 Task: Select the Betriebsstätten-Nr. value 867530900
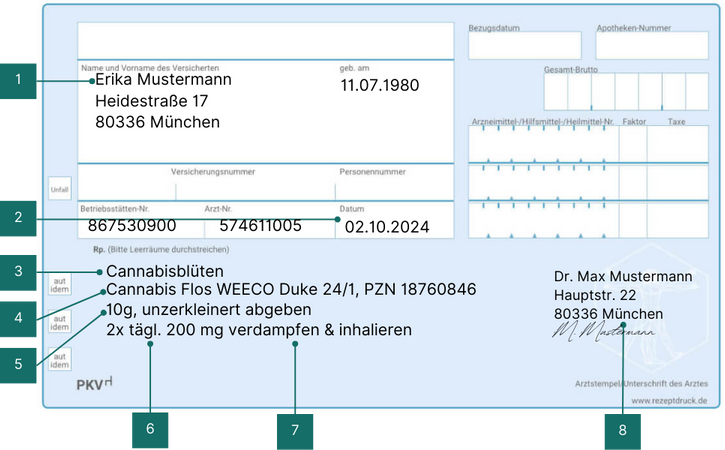[132, 226]
